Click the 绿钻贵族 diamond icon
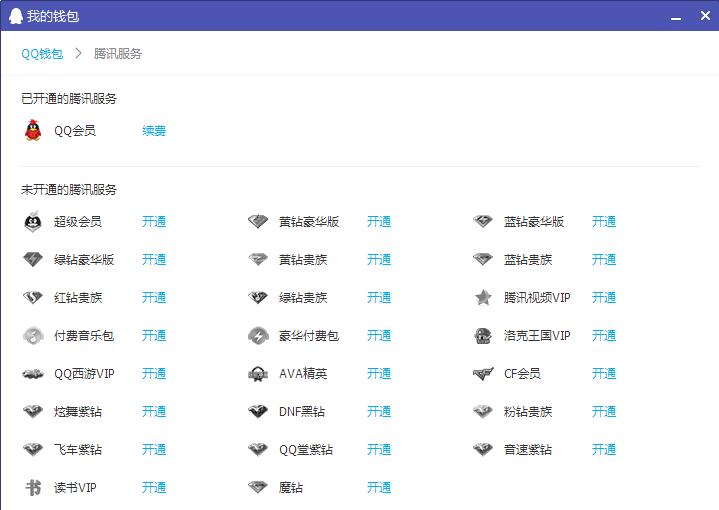The image size is (719, 510). coord(258,298)
